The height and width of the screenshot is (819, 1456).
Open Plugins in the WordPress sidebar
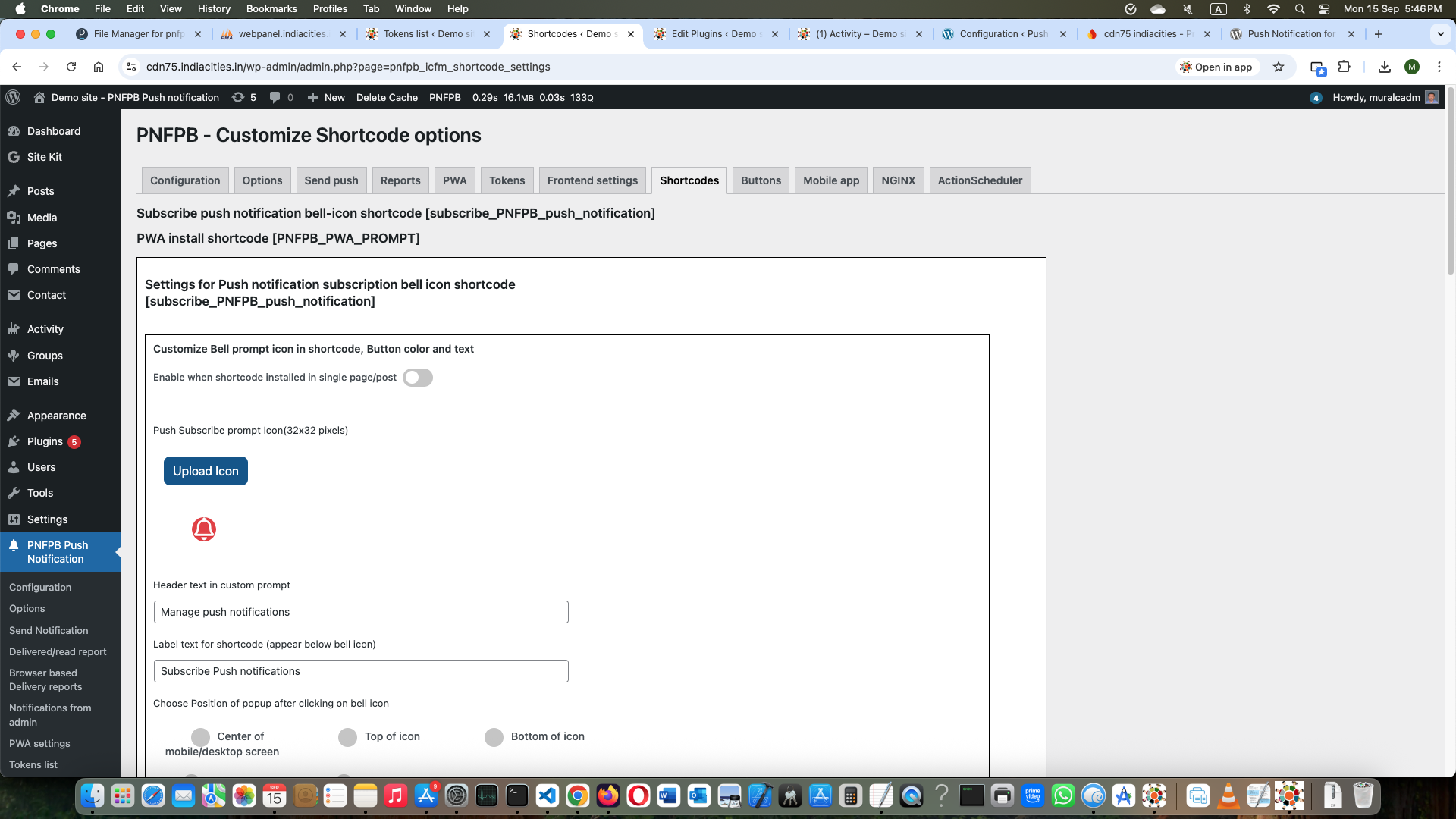point(45,441)
